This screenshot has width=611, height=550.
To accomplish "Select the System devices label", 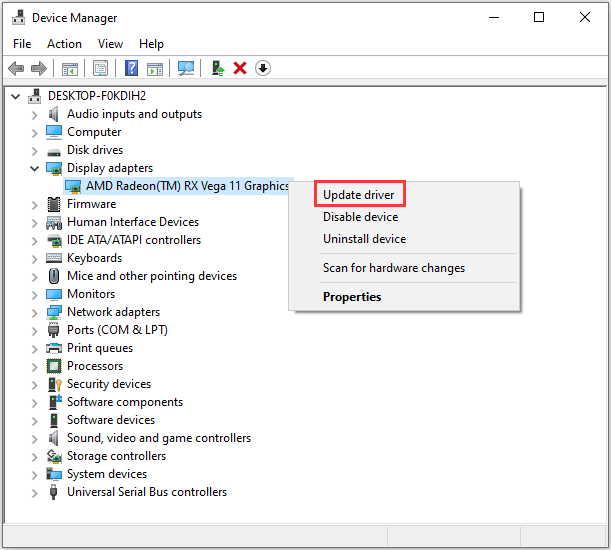I will (107, 474).
